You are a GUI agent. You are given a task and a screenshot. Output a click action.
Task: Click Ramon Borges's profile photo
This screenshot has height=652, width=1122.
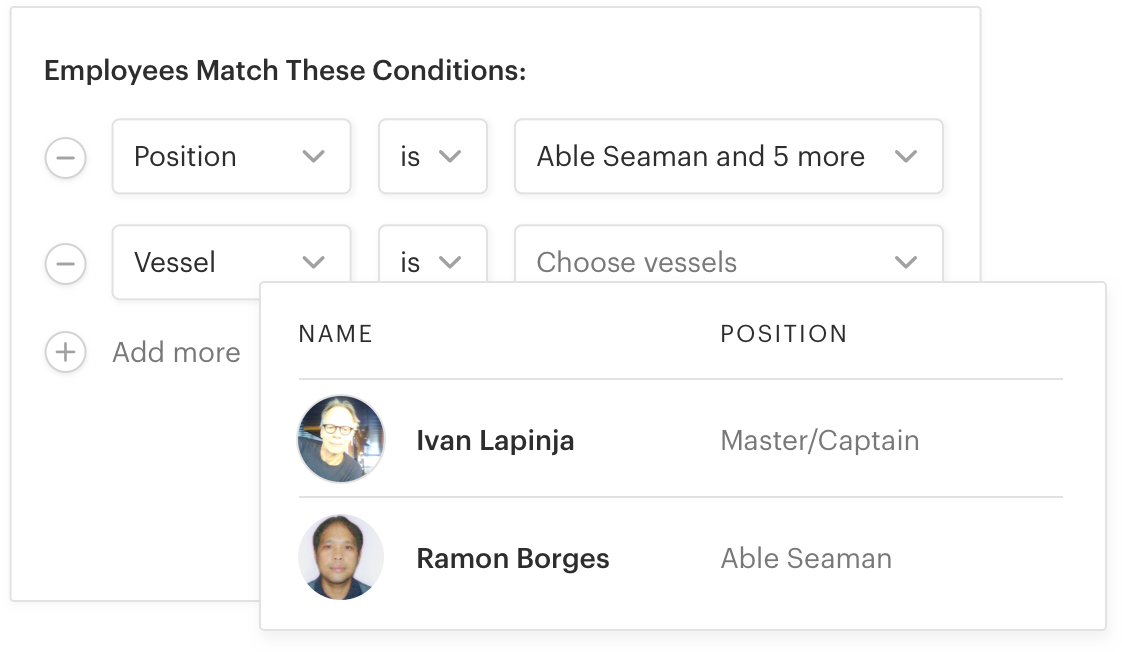coord(341,558)
